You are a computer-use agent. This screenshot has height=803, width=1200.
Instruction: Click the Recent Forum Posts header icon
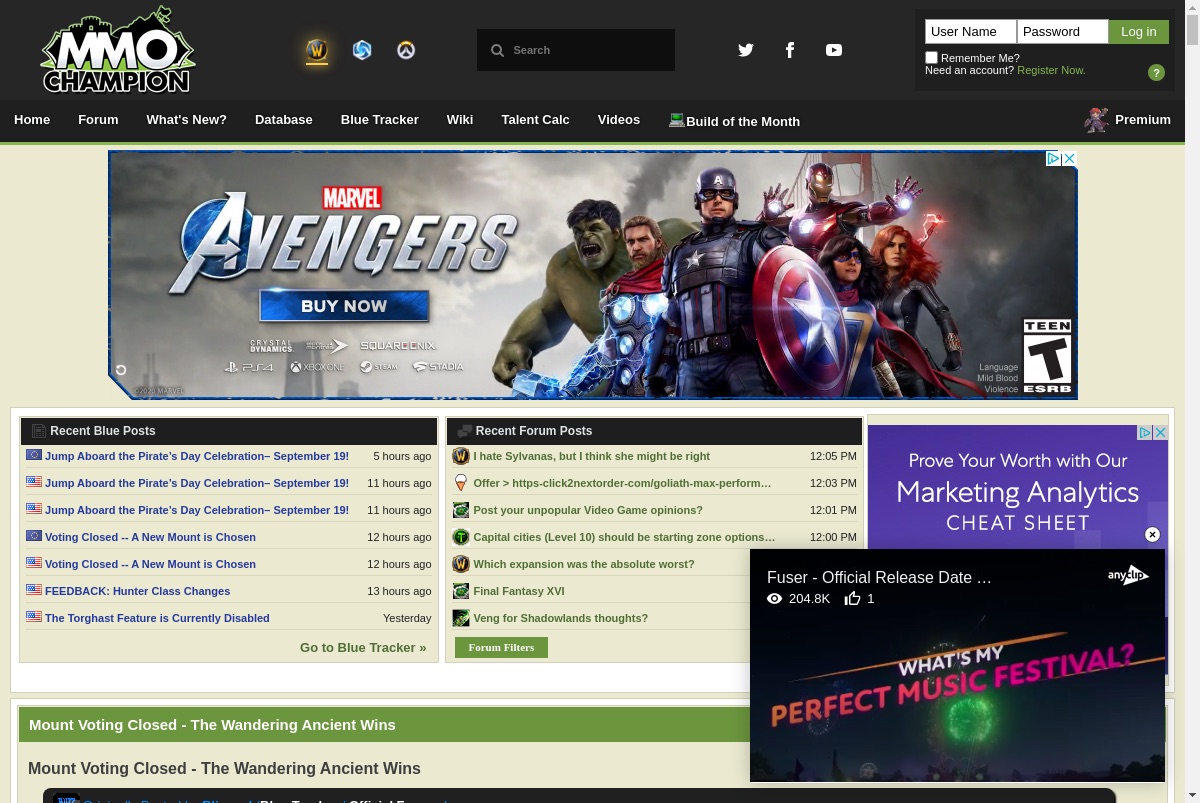coord(464,431)
